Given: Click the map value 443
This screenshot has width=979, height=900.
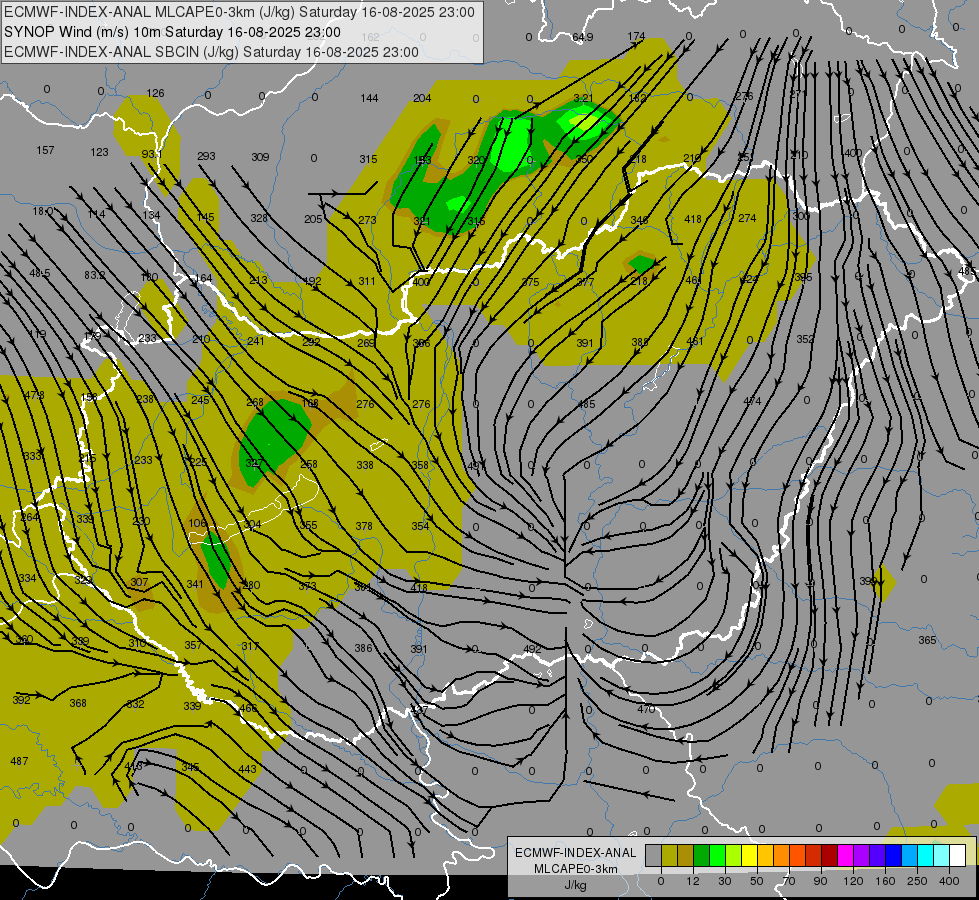Looking at the screenshot, I should pos(247,769).
